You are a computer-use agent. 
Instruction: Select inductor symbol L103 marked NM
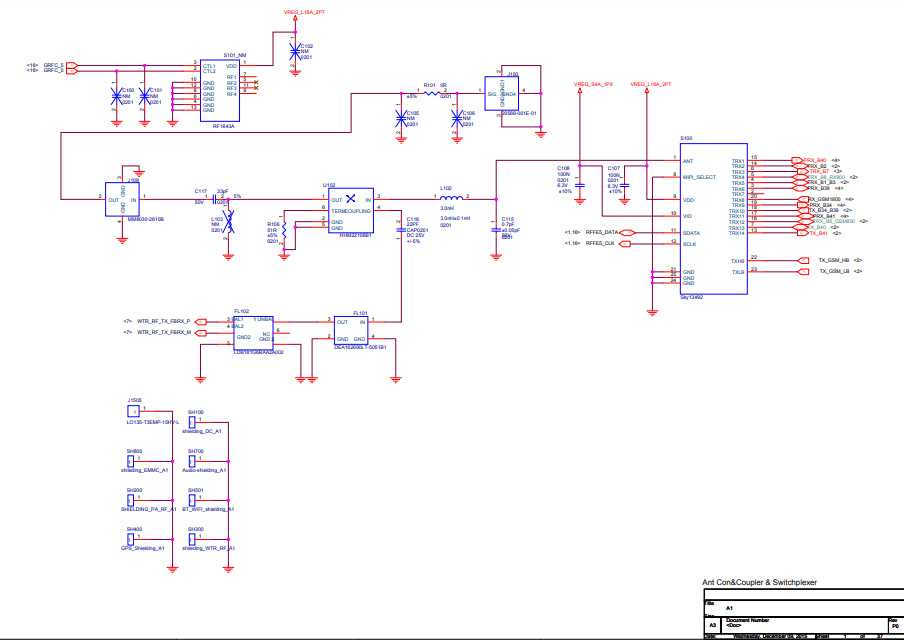[229, 222]
